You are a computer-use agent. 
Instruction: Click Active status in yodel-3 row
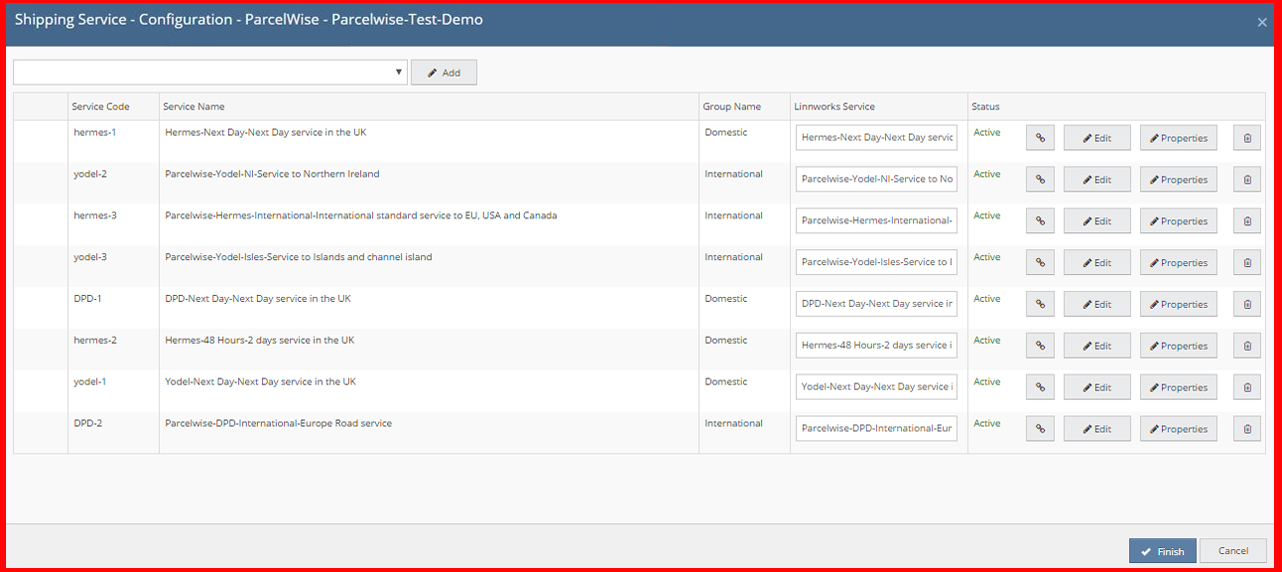987,257
